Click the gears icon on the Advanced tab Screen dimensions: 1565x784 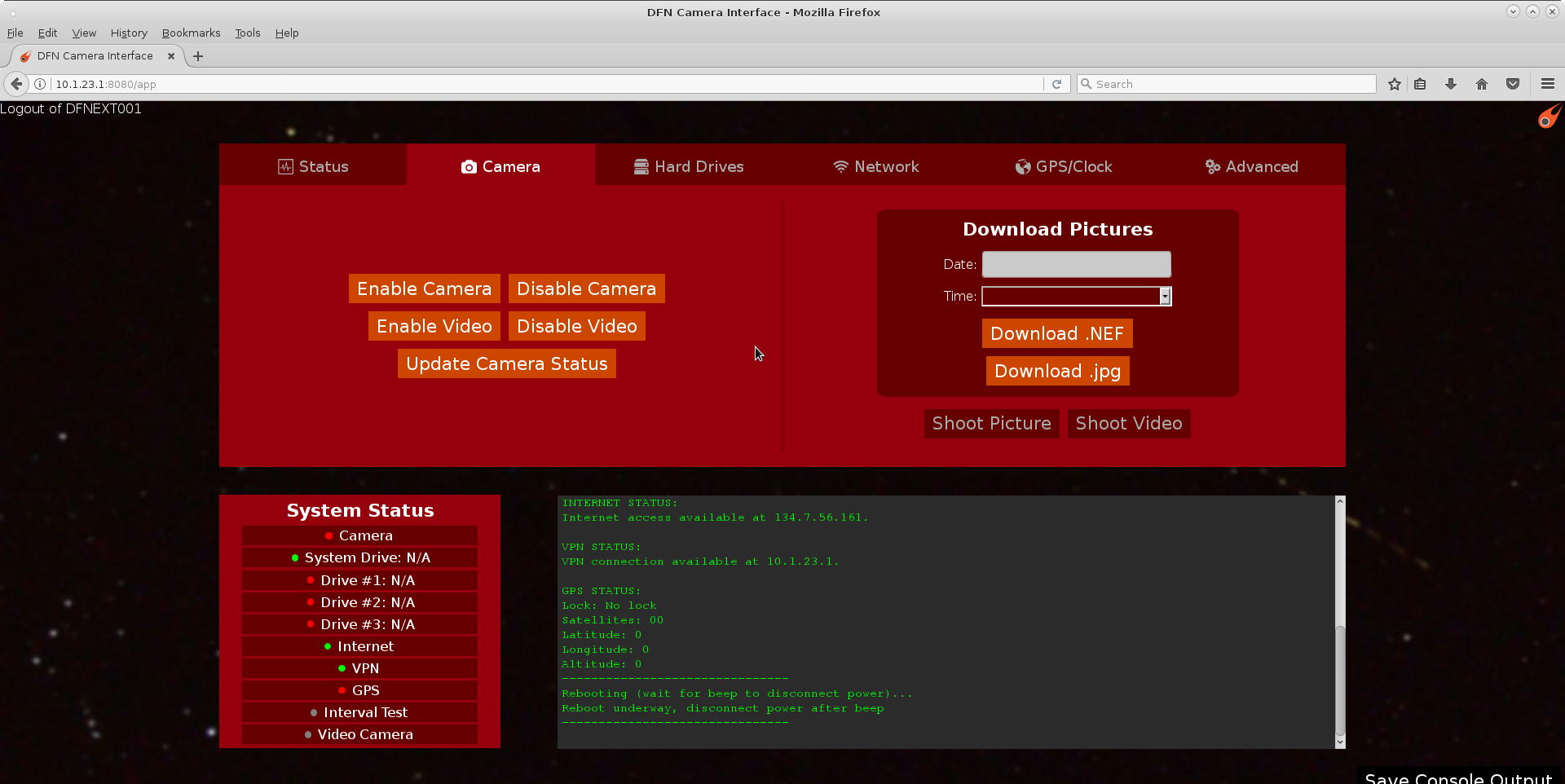click(x=1211, y=166)
